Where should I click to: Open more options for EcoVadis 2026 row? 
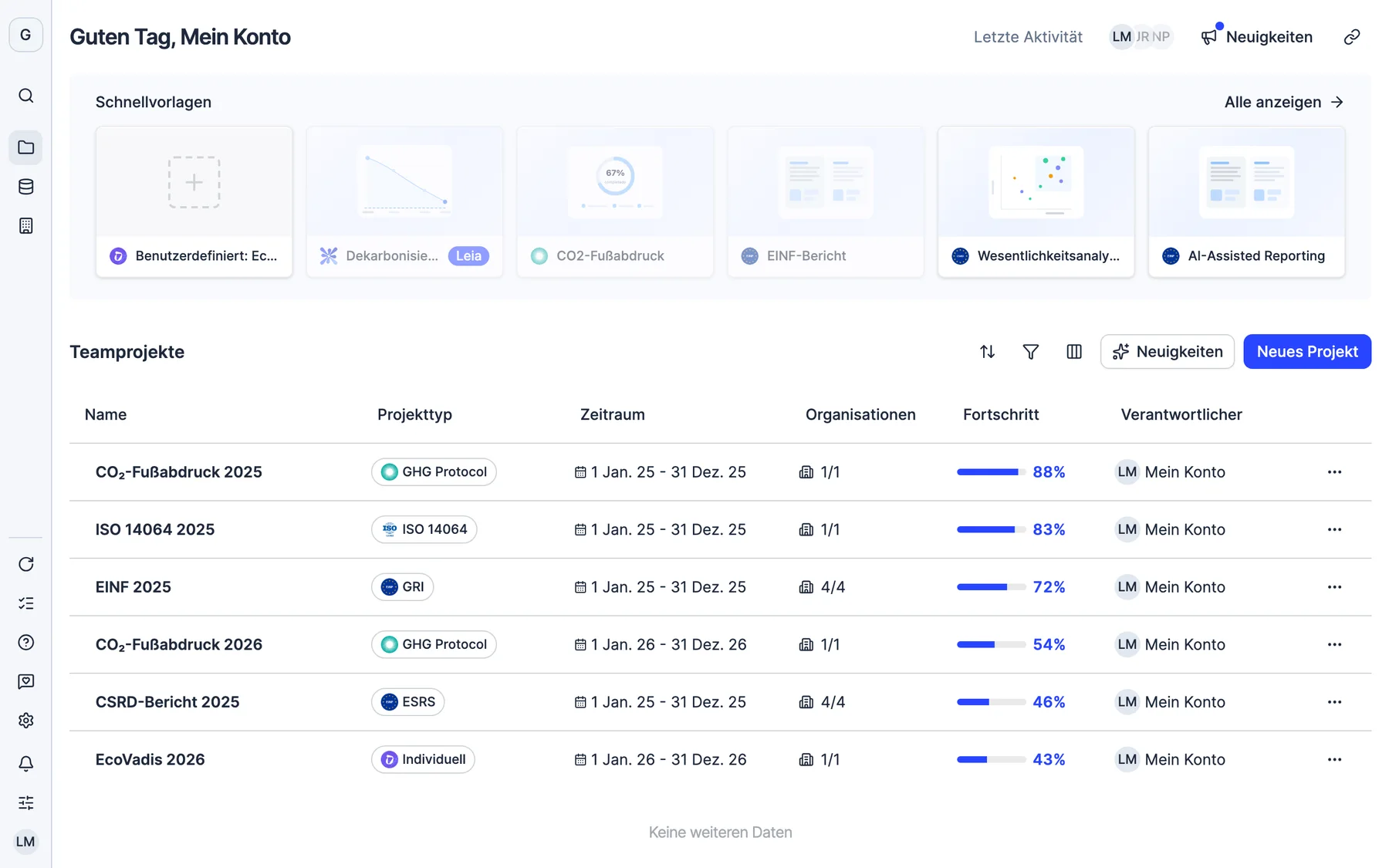pos(1334,759)
